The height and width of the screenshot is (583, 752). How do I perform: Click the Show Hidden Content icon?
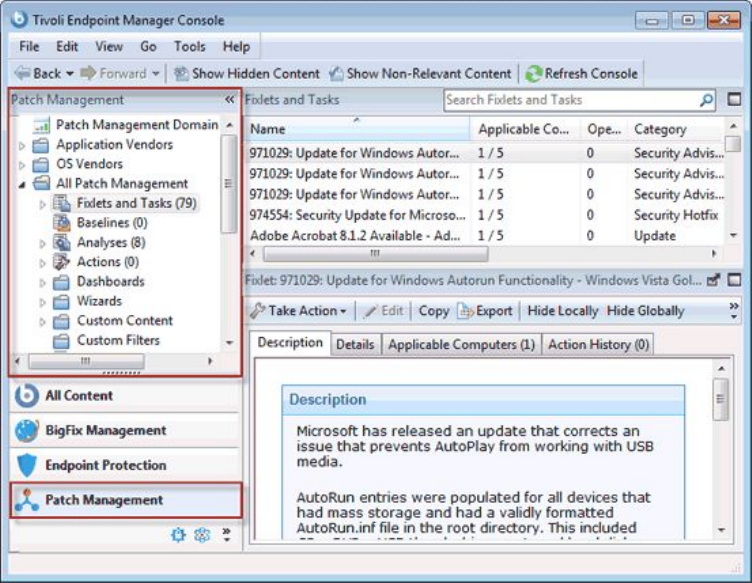click(x=181, y=73)
